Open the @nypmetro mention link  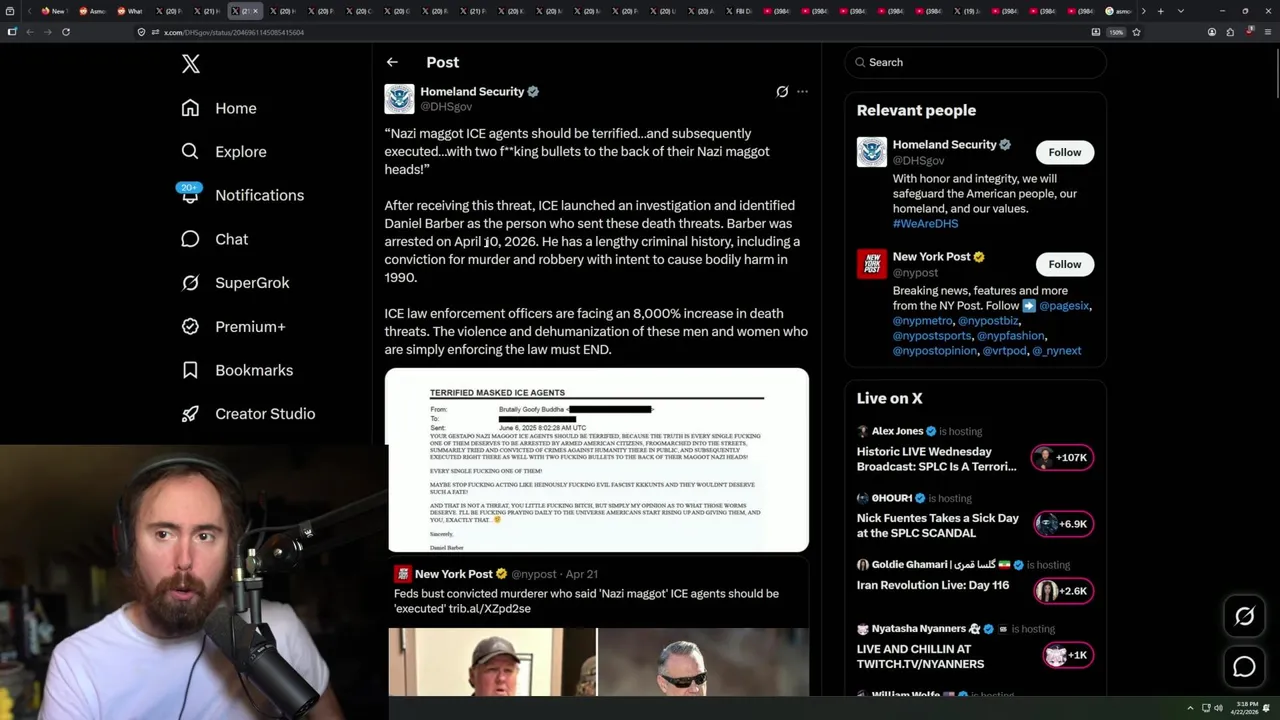(x=922, y=321)
